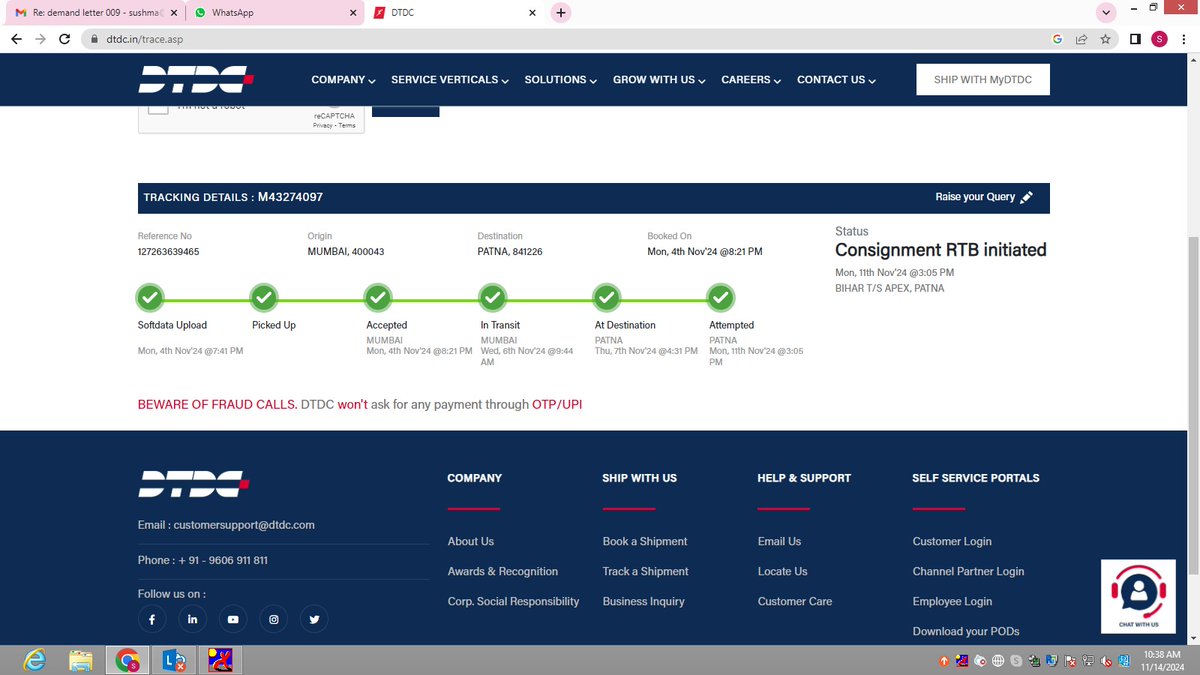The image size is (1200, 675).
Task: Open the About Us footer link
Action: pyautogui.click(x=471, y=541)
